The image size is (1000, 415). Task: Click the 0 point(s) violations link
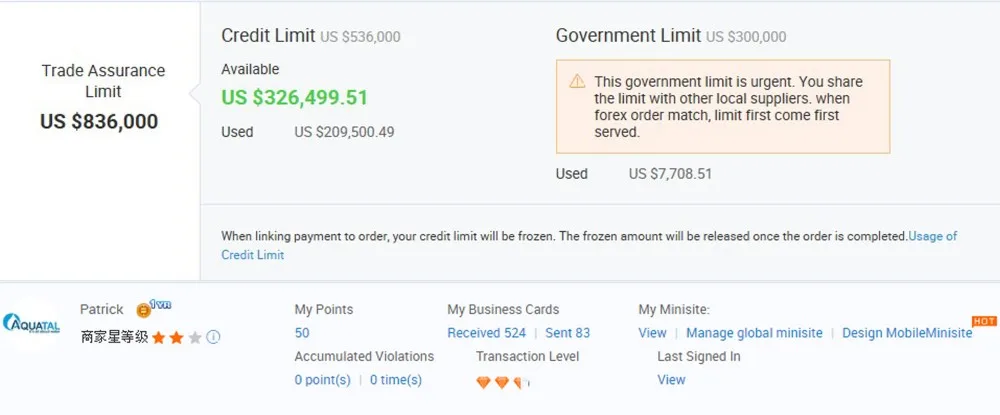(322, 380)
